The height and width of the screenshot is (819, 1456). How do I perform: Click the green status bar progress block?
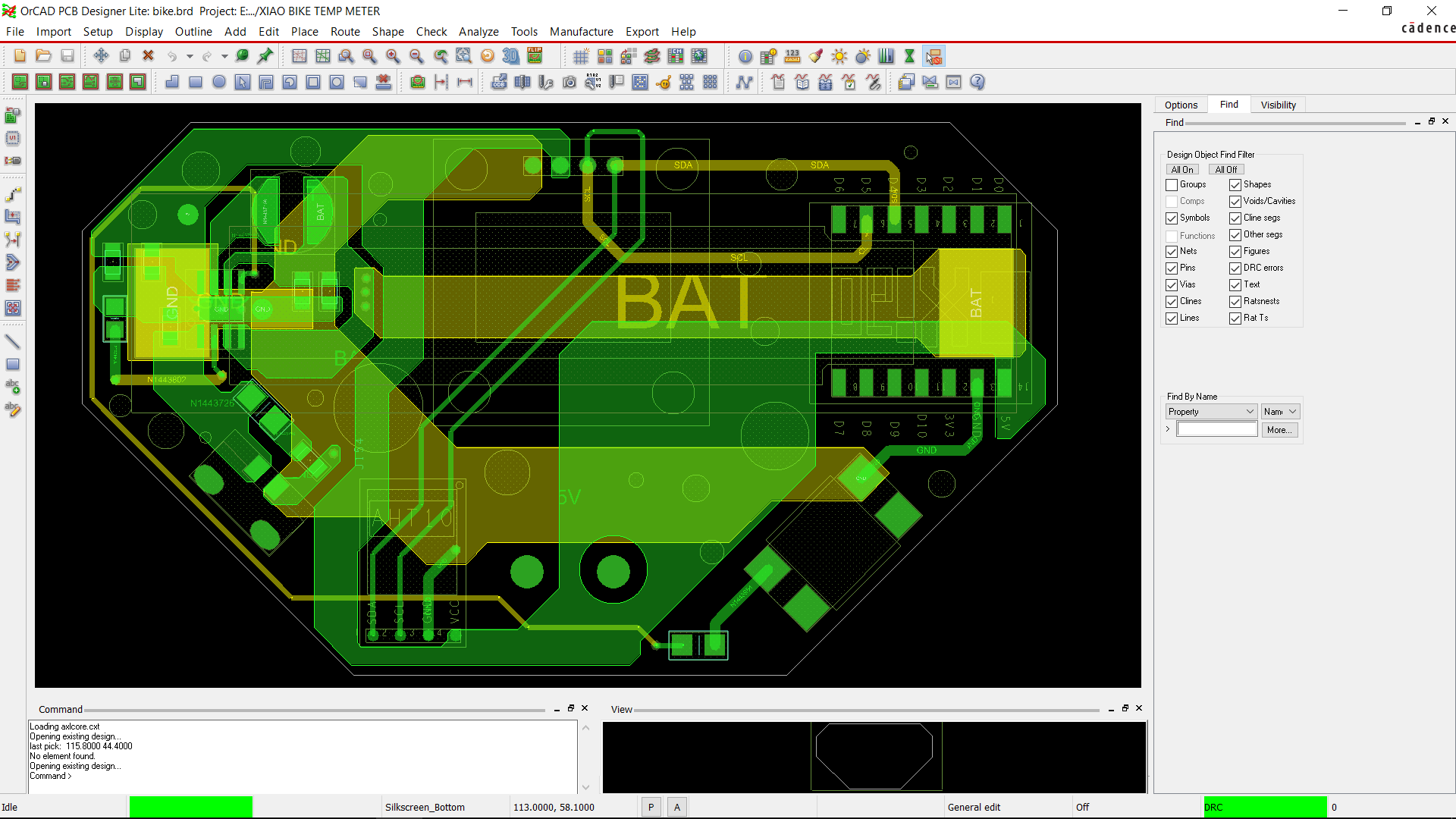pyautogui.click(x=191, y=808)
